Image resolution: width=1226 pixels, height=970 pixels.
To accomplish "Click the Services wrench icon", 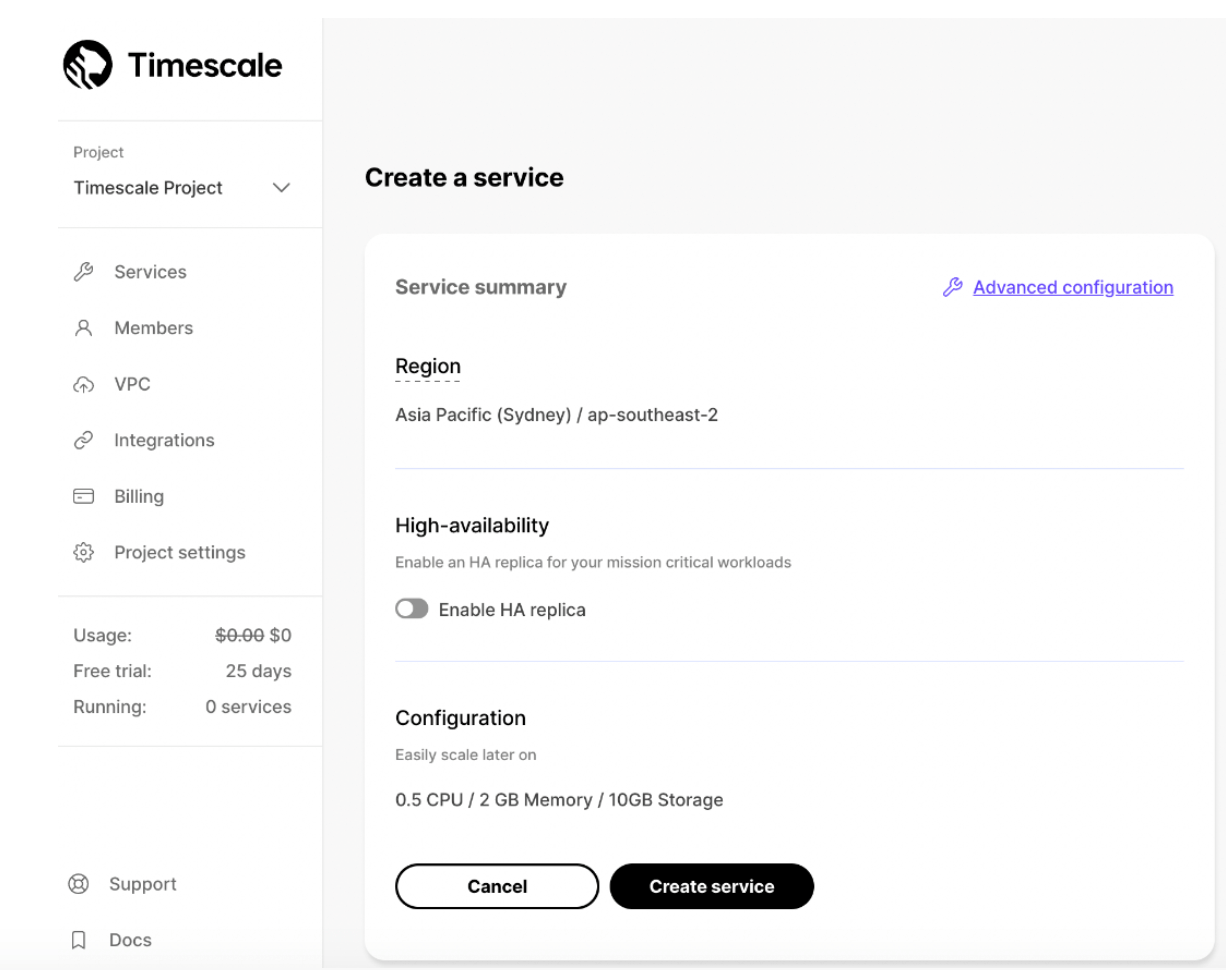I will point(84,272).
